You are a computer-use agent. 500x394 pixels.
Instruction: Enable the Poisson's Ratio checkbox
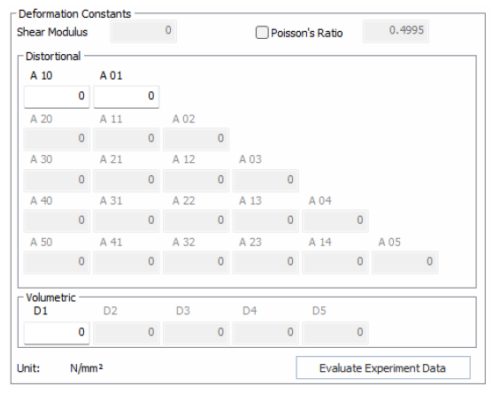[x=262, y=33]
